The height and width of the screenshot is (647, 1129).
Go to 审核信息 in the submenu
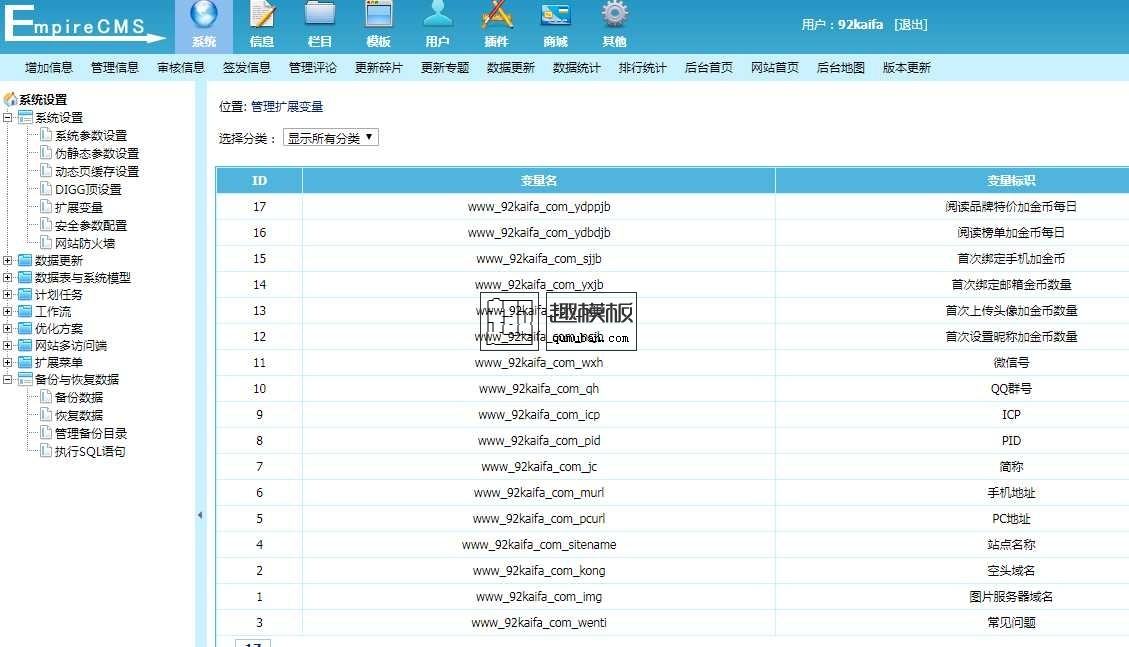coord(181,68)
